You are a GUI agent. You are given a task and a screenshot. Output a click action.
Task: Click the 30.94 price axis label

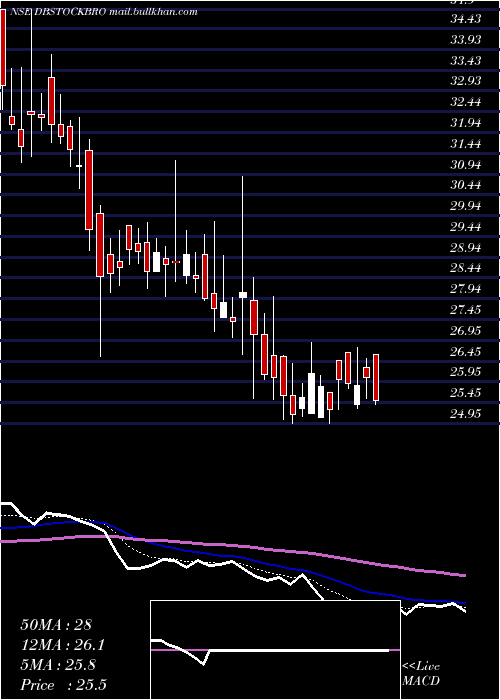pyautogui.click(x=467, y=165)
